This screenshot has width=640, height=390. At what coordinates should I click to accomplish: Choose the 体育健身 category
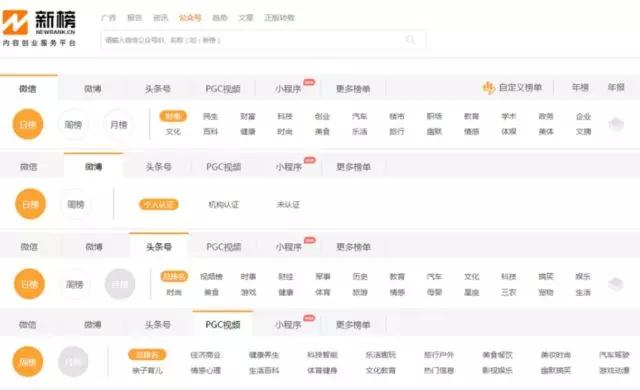click(322, 370)
